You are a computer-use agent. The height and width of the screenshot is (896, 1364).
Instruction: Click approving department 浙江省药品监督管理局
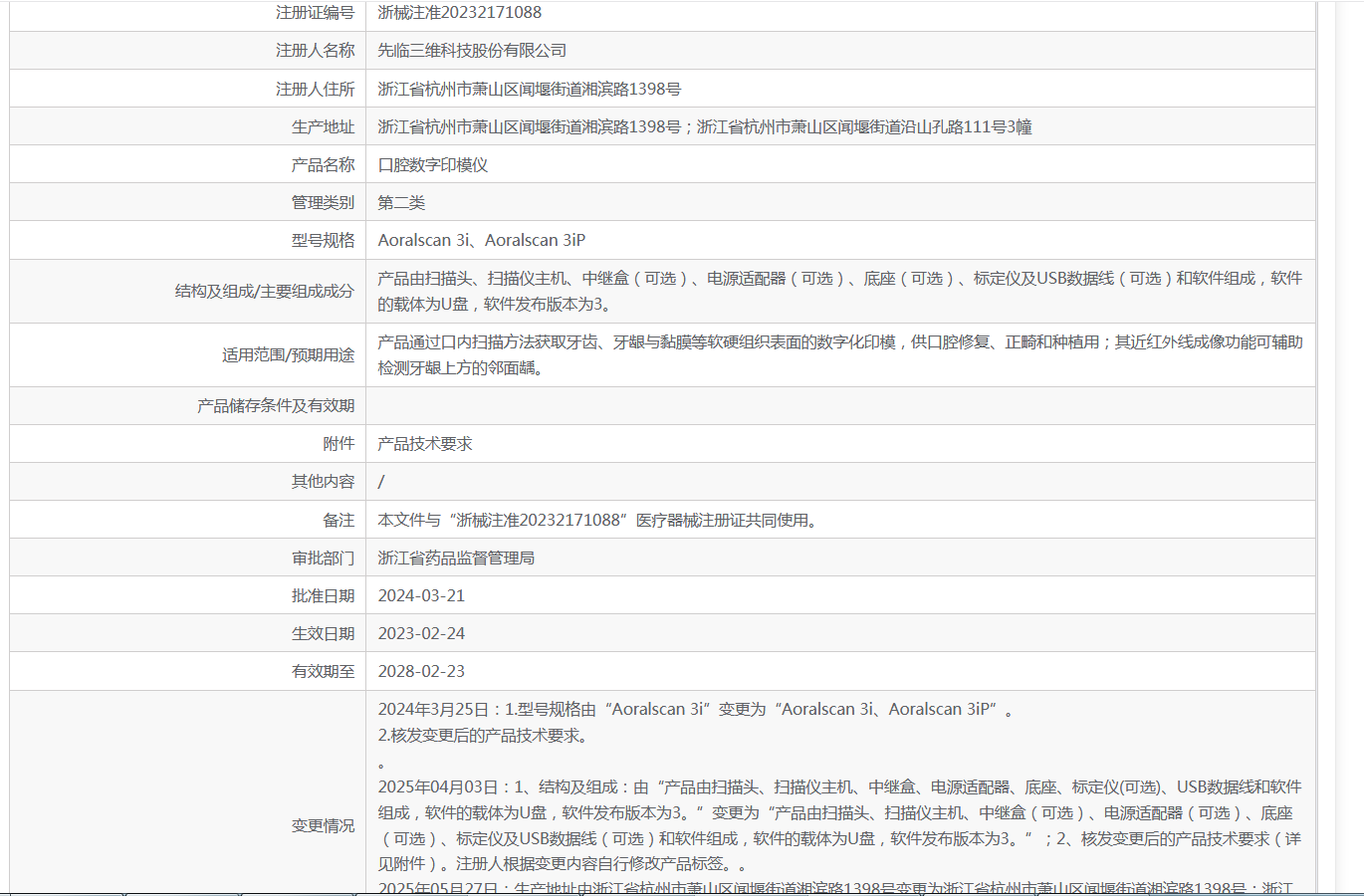point(456,558)
